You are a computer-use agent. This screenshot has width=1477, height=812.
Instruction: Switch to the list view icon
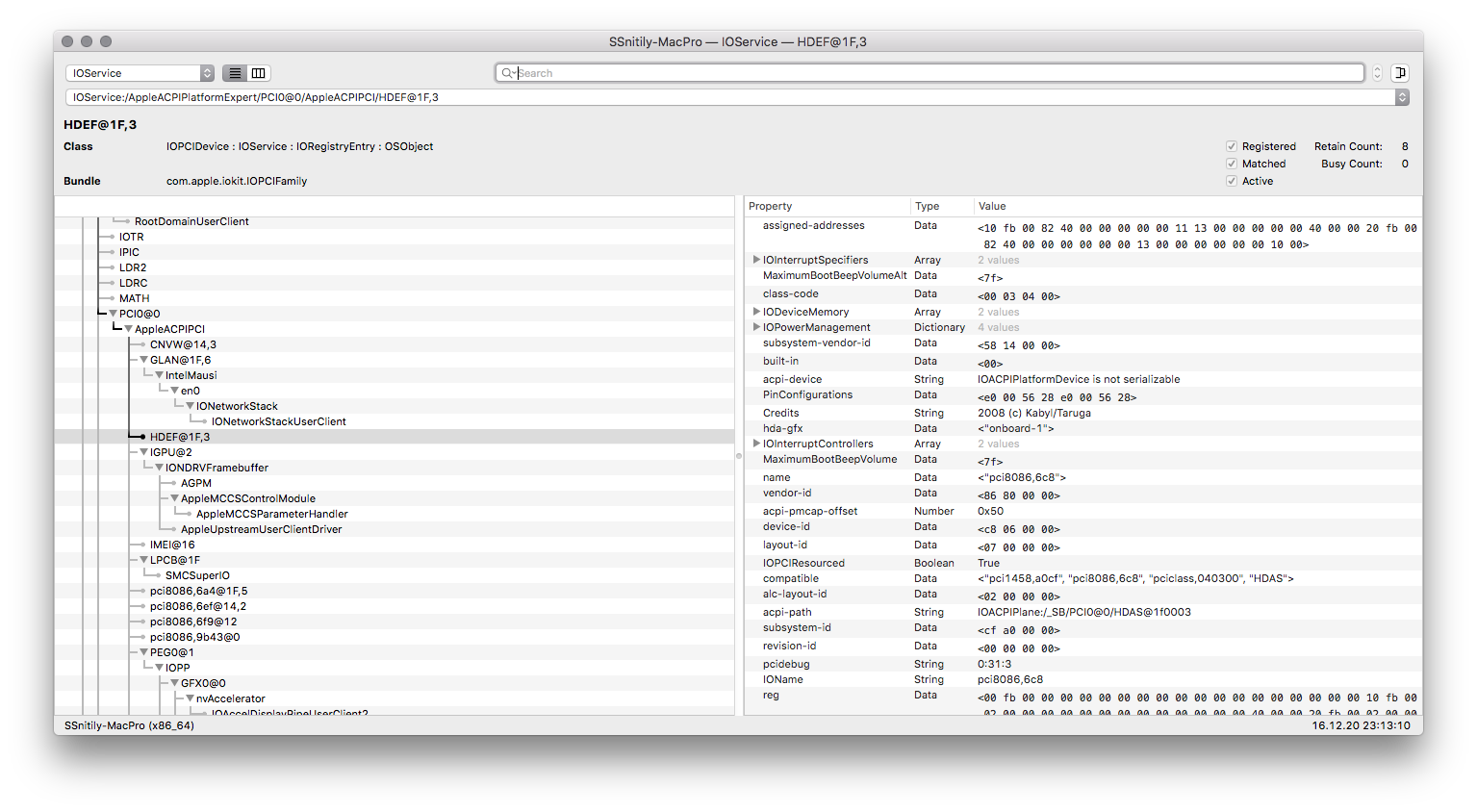point(235,73)
